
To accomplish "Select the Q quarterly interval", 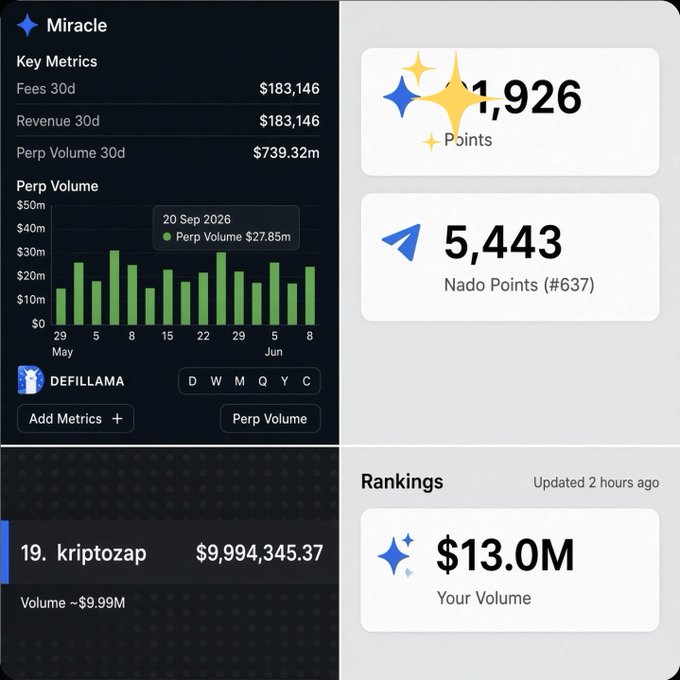I will (x=262, y=381).
